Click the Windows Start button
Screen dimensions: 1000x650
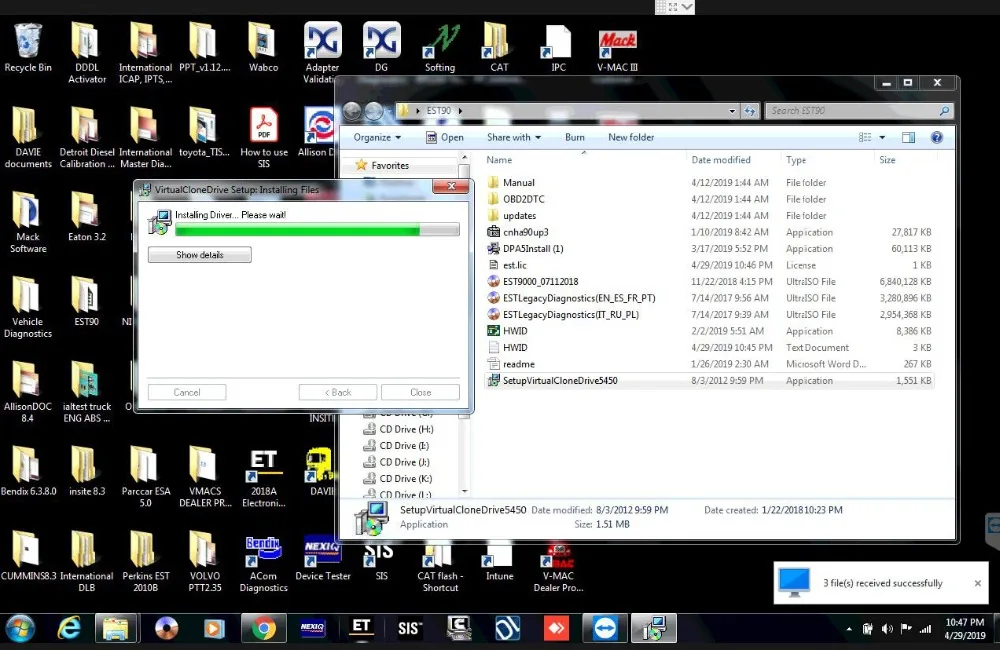[x=20, y=629]
